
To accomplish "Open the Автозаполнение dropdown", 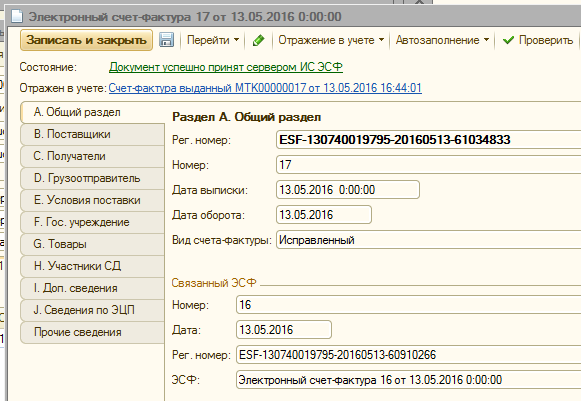I will coord(442,40).
